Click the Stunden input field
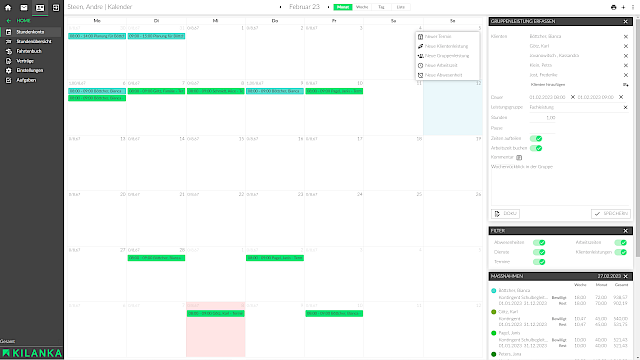Screen dimensions: 640x360 tap(542, 118)
